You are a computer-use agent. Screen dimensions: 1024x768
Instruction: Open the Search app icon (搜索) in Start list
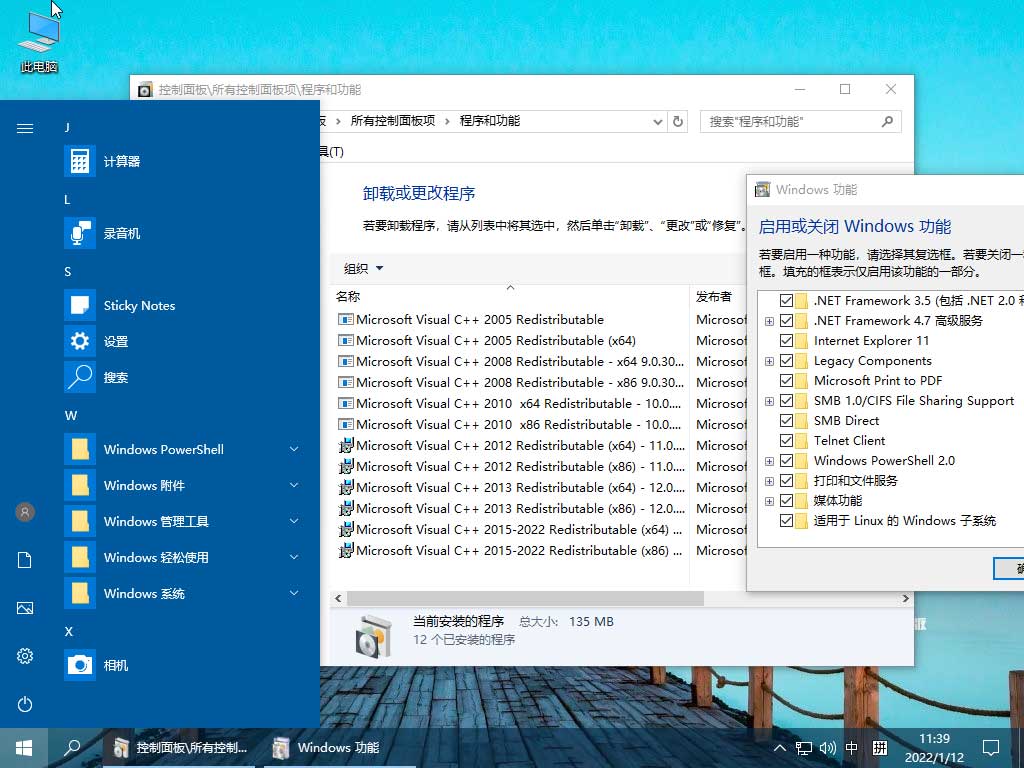coord(80,377)
